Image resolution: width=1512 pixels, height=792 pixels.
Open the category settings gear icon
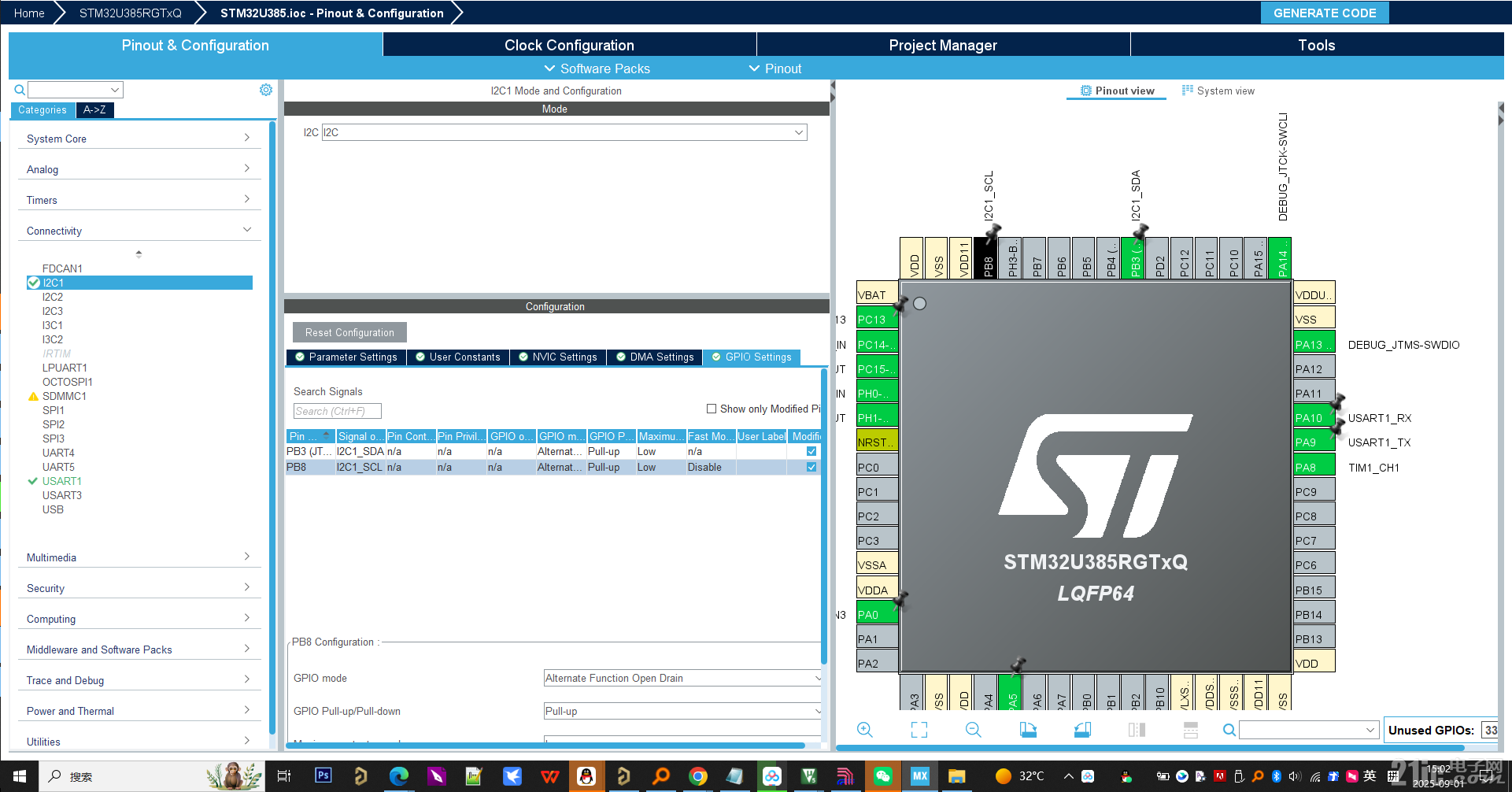pos(266,90)
